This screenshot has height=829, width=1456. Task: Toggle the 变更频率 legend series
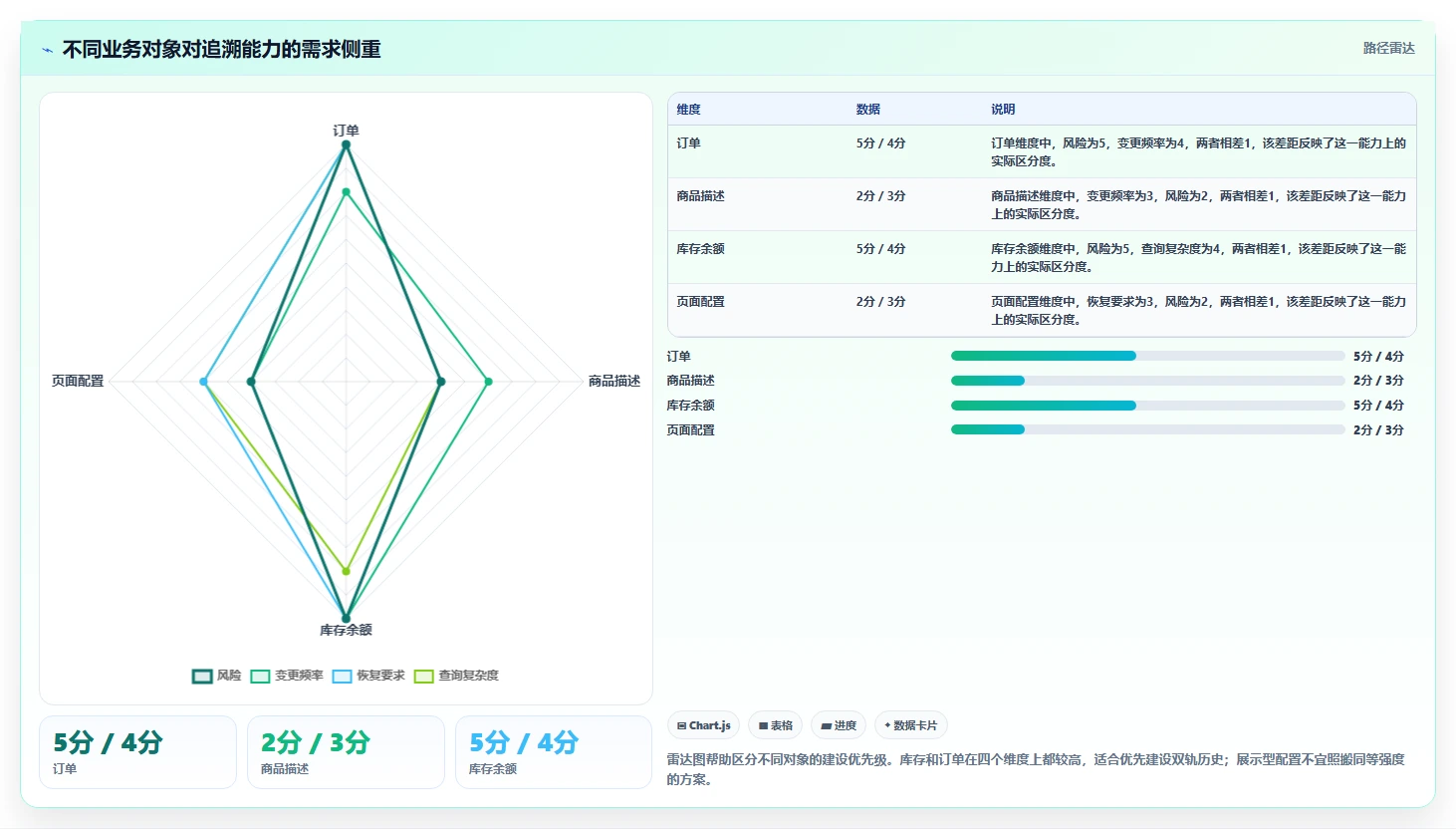tap(287, 676)
